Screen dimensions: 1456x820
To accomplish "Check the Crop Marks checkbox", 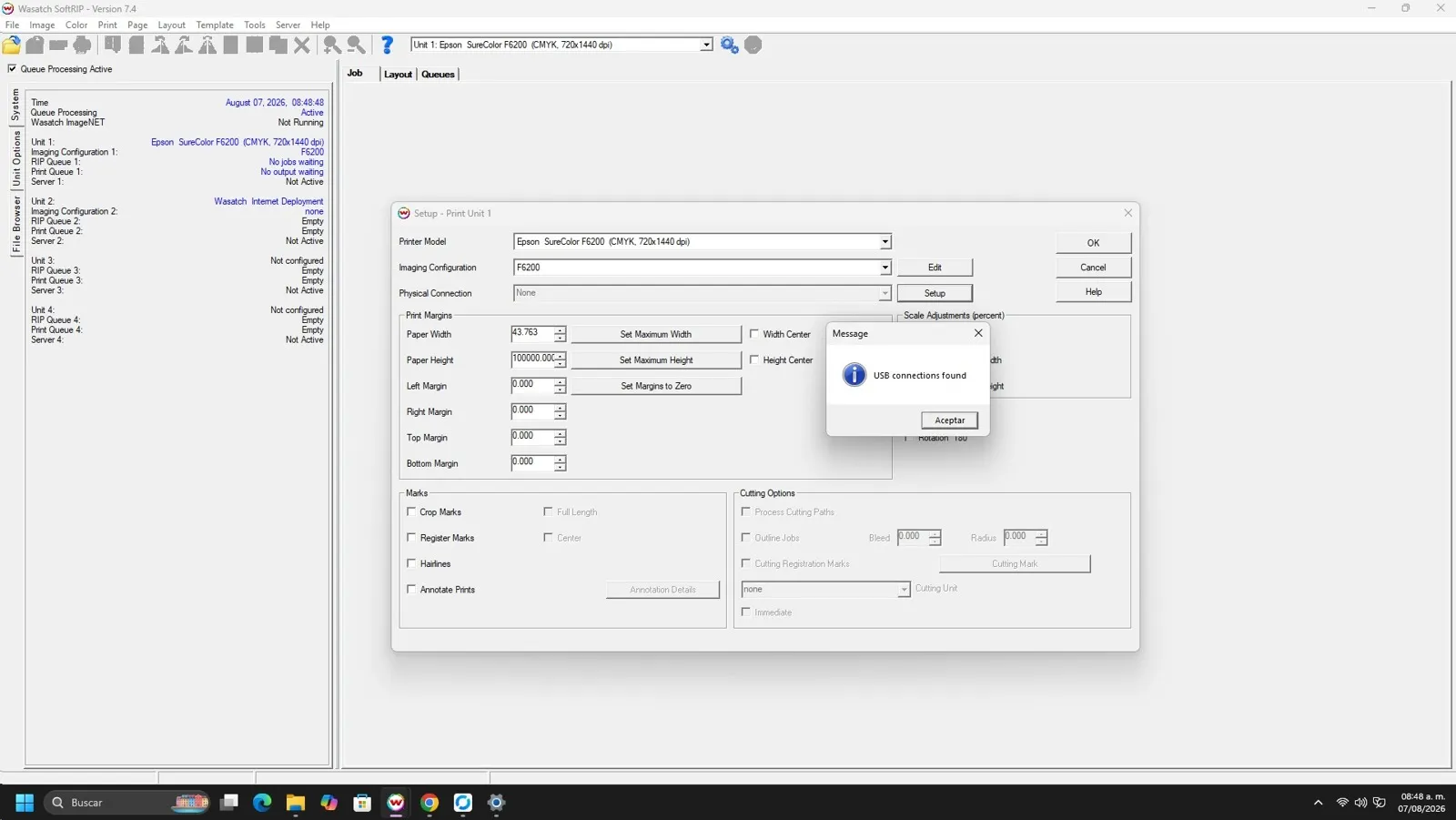I will click(411, 511).
